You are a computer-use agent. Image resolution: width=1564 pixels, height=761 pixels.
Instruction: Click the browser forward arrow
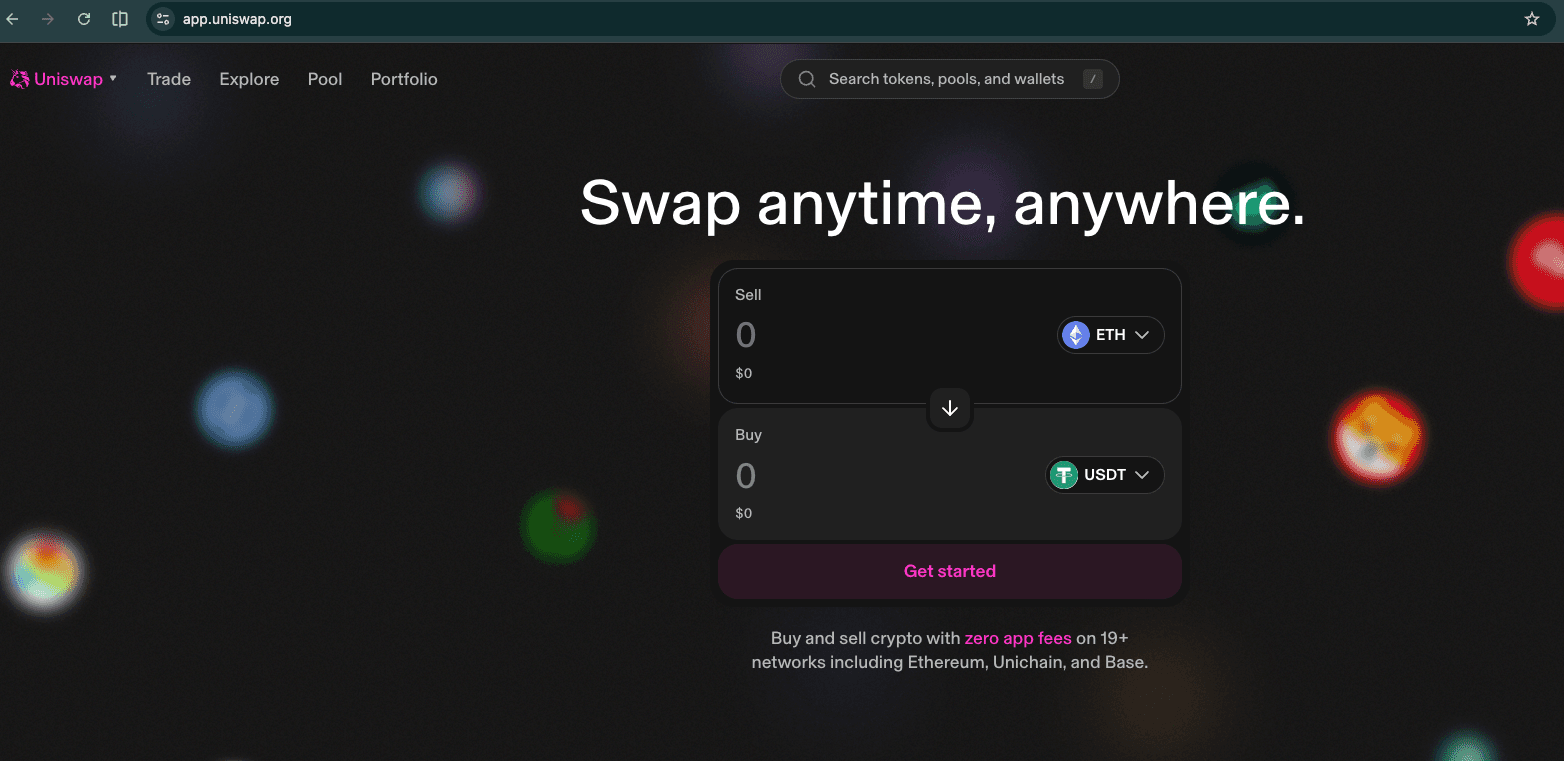coord(48,19)
